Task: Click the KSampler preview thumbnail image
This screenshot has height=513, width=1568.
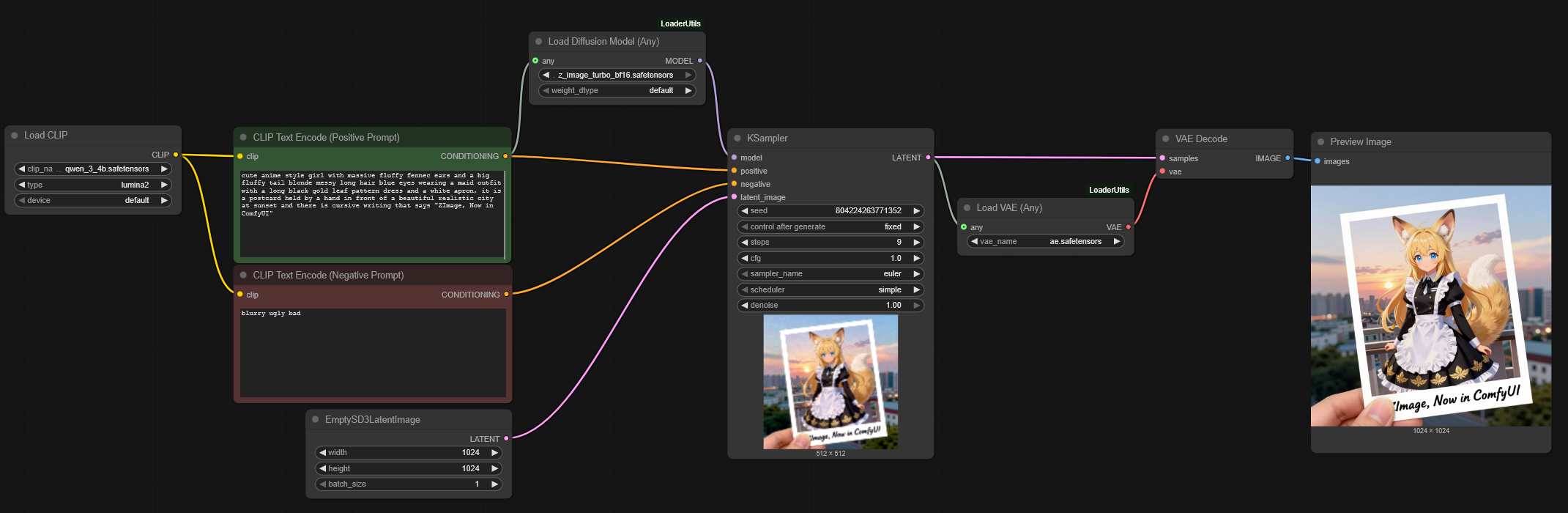Action: click(831, 382)
